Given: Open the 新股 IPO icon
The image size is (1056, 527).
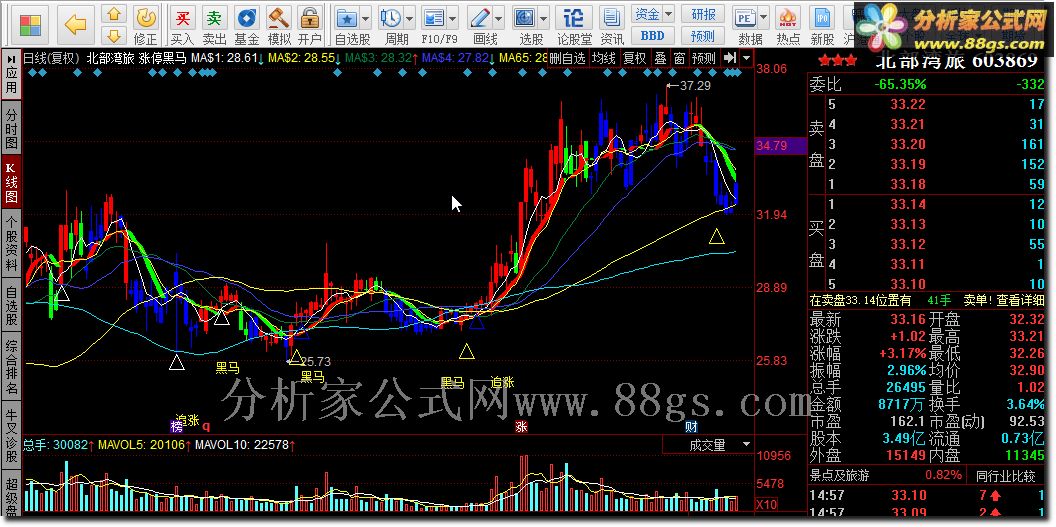Looking at the screenshot, I should 822,25.
